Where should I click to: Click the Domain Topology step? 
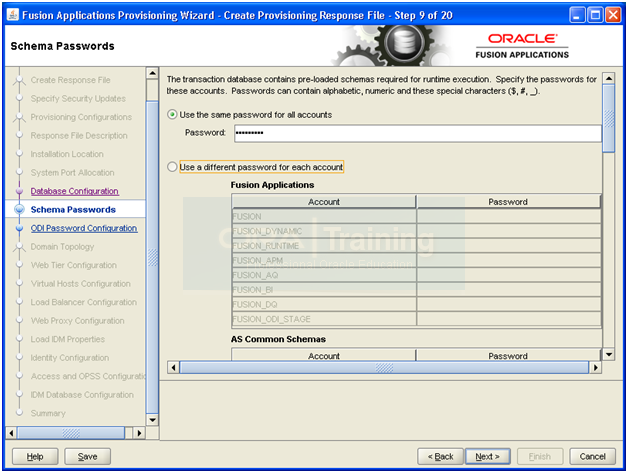tap(62, 247)
